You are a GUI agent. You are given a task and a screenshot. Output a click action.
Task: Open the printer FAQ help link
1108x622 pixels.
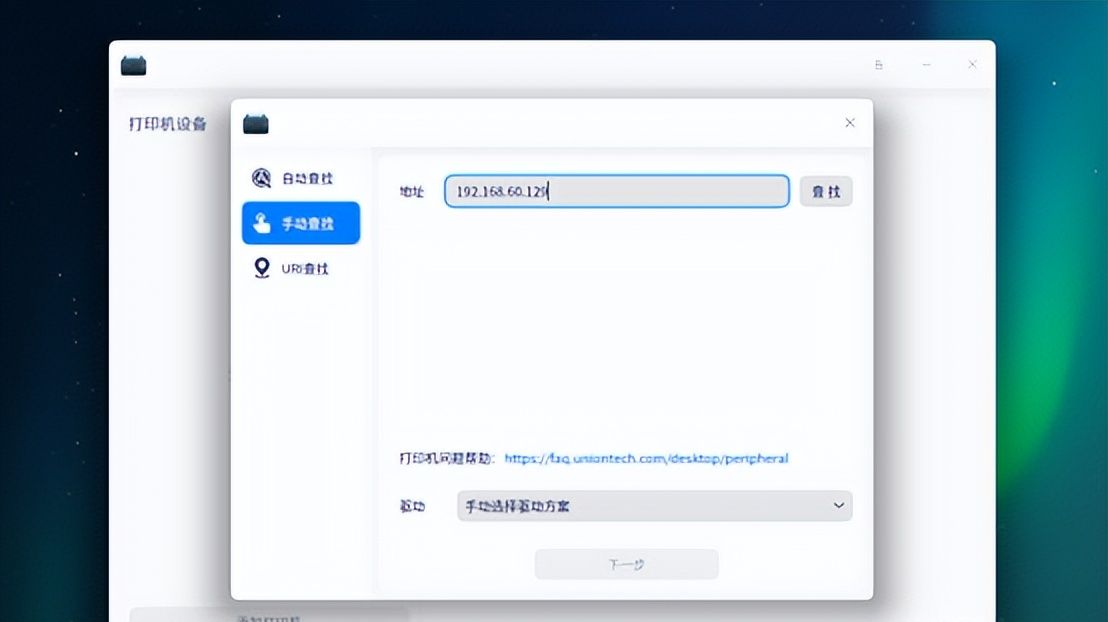[x=646, y=458]
